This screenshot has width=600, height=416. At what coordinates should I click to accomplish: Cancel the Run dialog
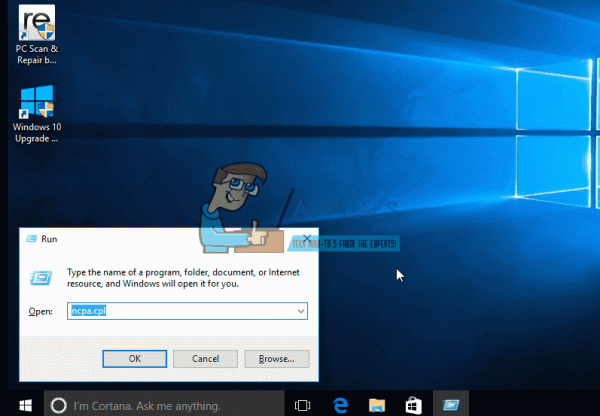click(x=205, y=359)
